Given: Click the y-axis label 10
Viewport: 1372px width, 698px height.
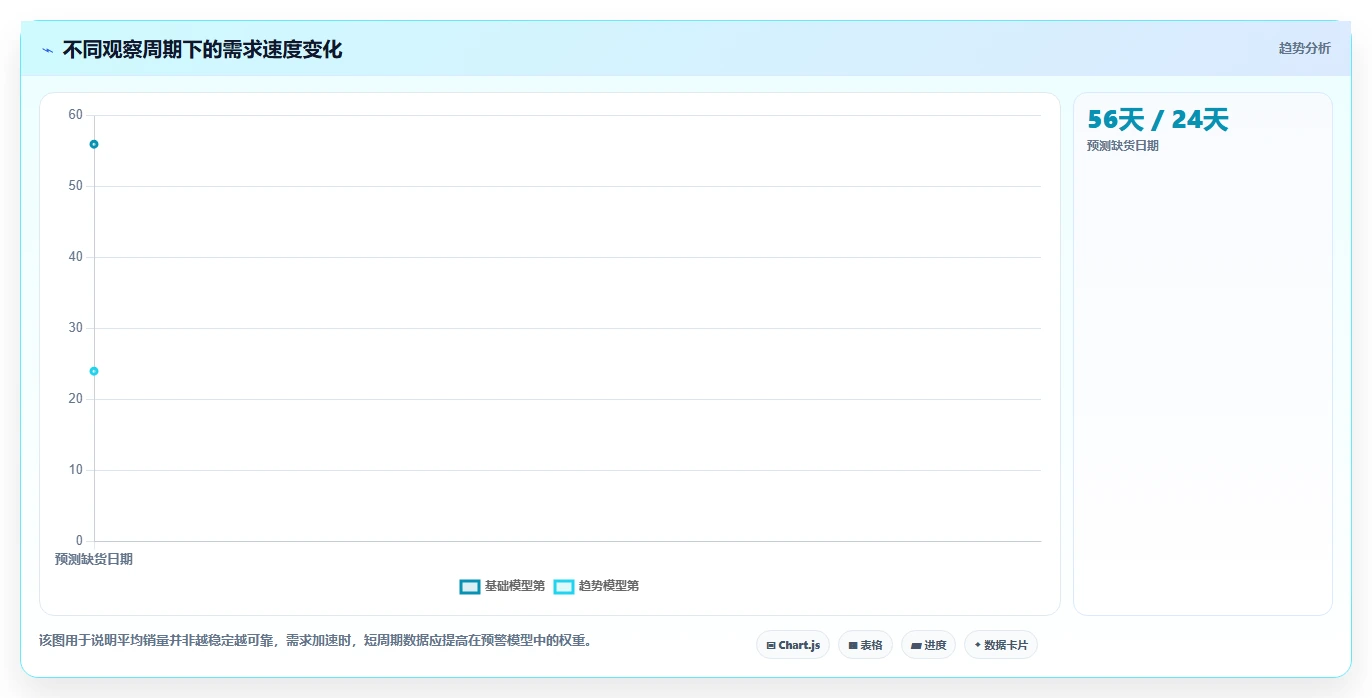Looking at the screenshot, I should (76, 470).
